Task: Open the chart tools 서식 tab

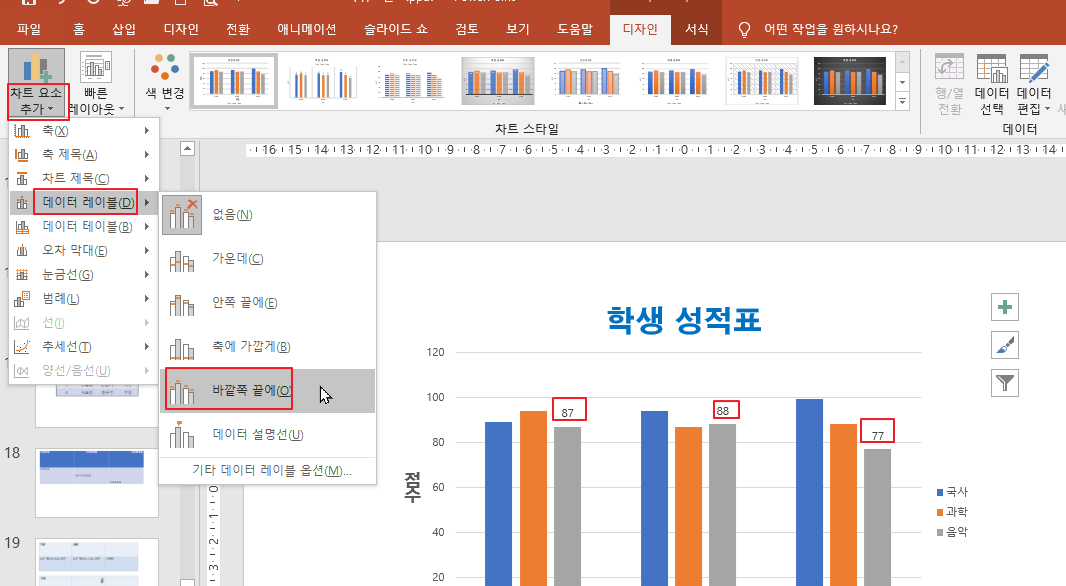Action: (696, 29)
